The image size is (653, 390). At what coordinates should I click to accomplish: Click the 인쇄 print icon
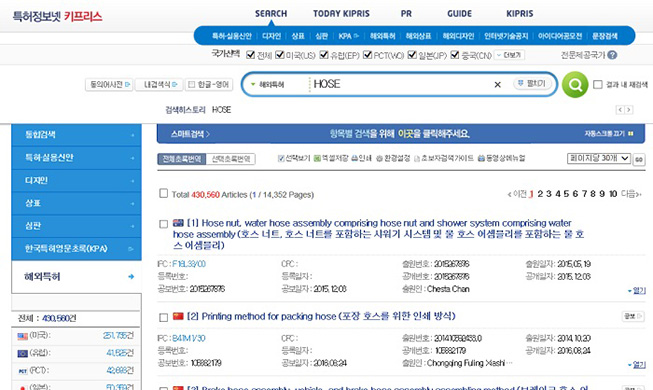pos(354,158)
